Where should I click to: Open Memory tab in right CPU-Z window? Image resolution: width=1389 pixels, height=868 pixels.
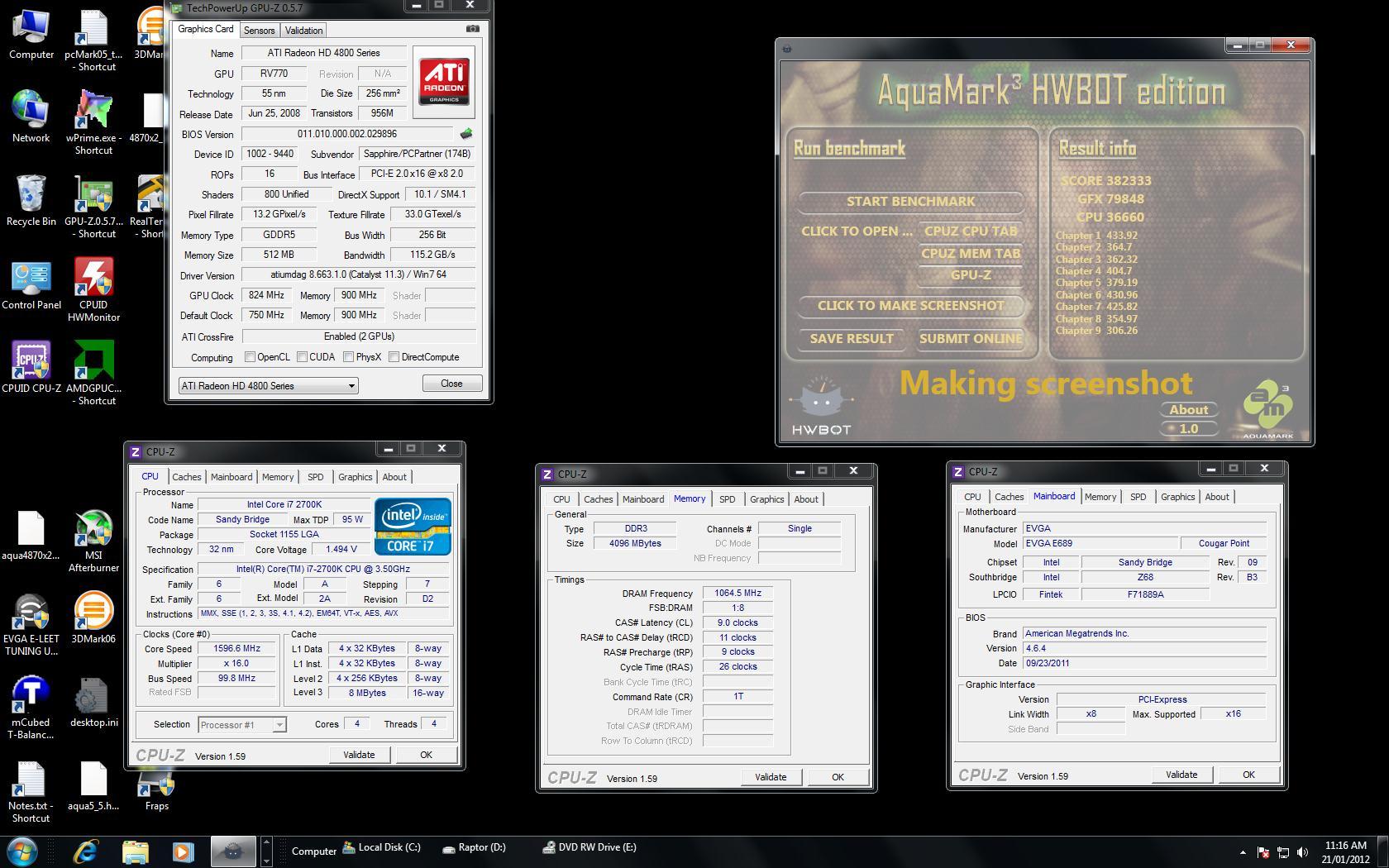pos(1100,497)
